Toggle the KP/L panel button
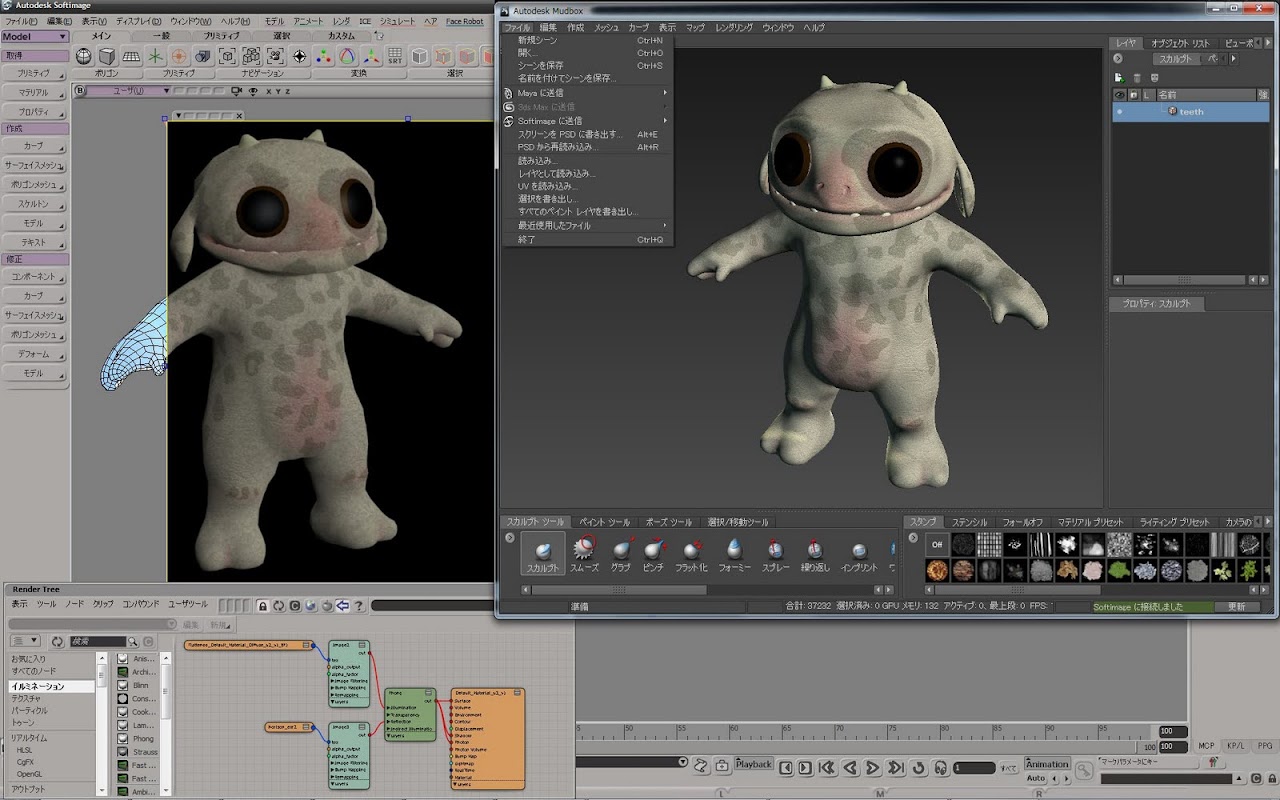Screen dimensions: 1280x800 [x=1236, y=746]
